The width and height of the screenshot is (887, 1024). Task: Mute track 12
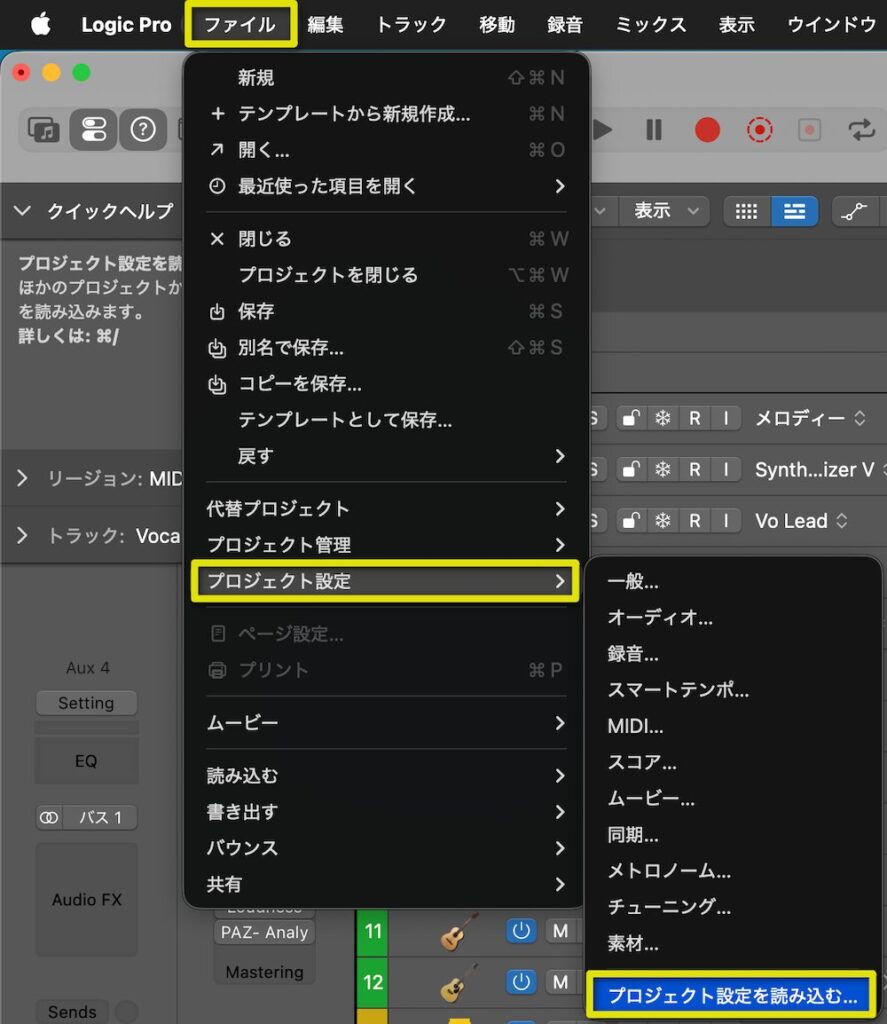[560, 982]
